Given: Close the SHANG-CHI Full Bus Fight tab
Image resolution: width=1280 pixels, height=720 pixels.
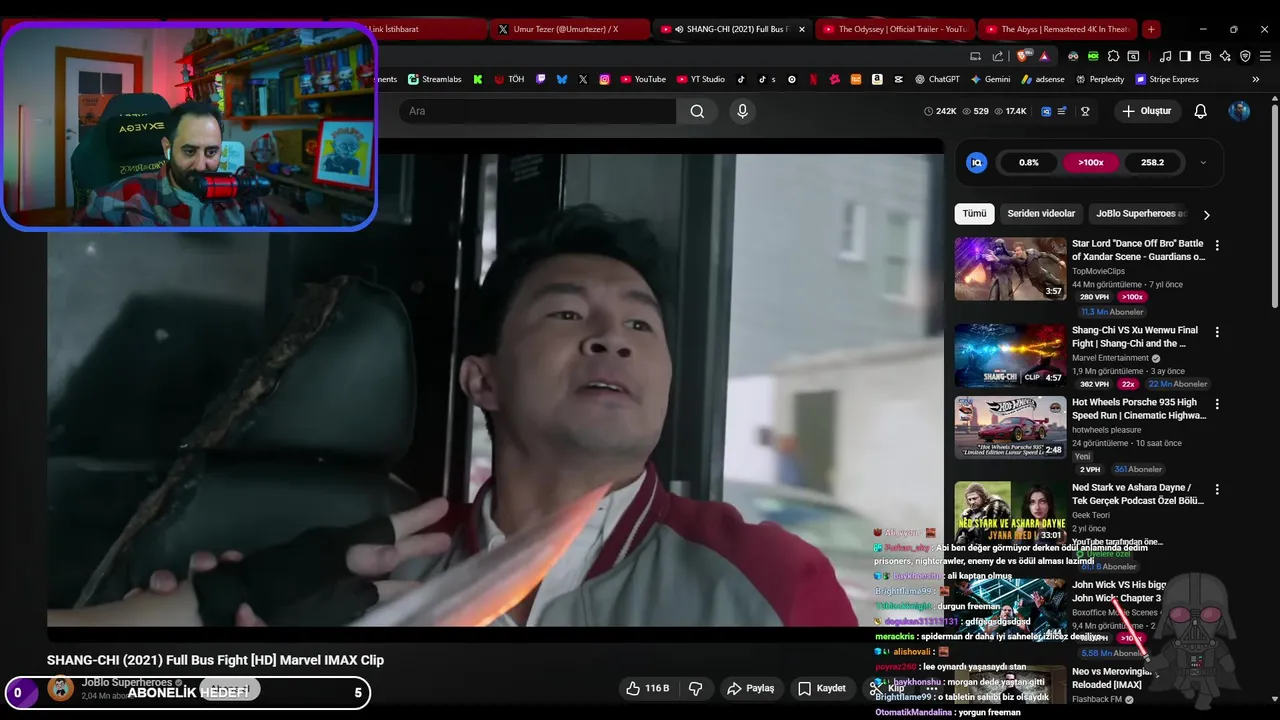Looking at the screenshot, I should (x=801, y=29).
